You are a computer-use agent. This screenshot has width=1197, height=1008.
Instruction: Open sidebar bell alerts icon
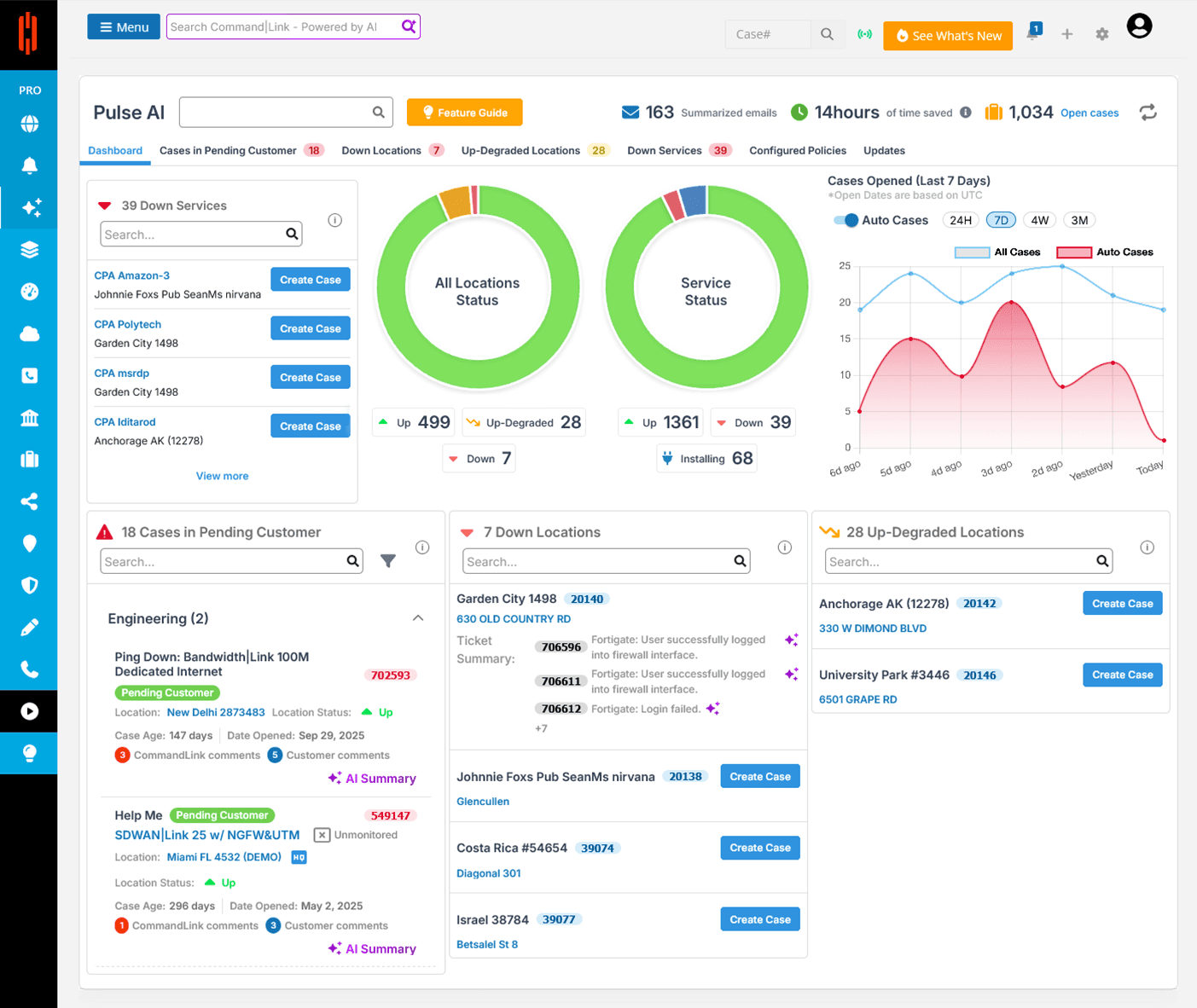click(29, 165)
